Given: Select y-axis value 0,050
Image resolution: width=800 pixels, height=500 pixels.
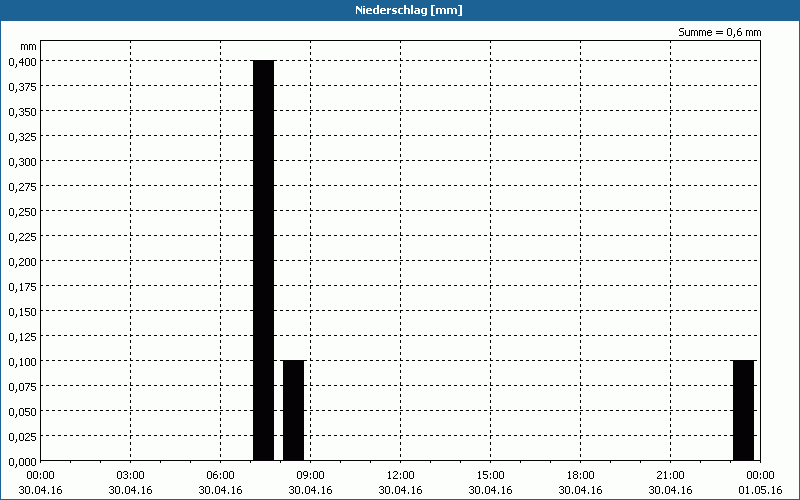Looking at the screenshot, I should (x=22, y=412).
